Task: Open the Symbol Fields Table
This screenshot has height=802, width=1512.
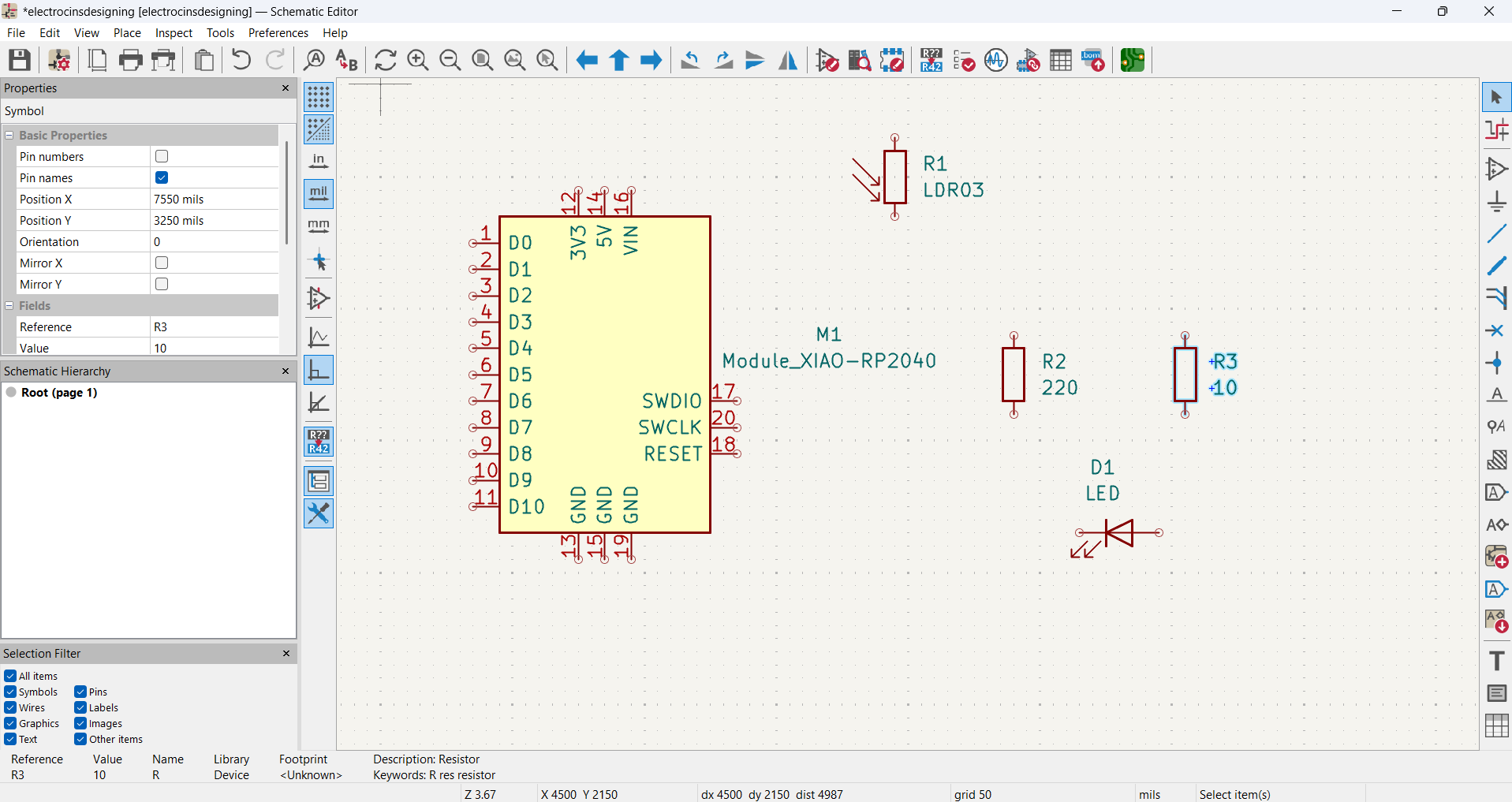Action: click(x=1061, y=60)
